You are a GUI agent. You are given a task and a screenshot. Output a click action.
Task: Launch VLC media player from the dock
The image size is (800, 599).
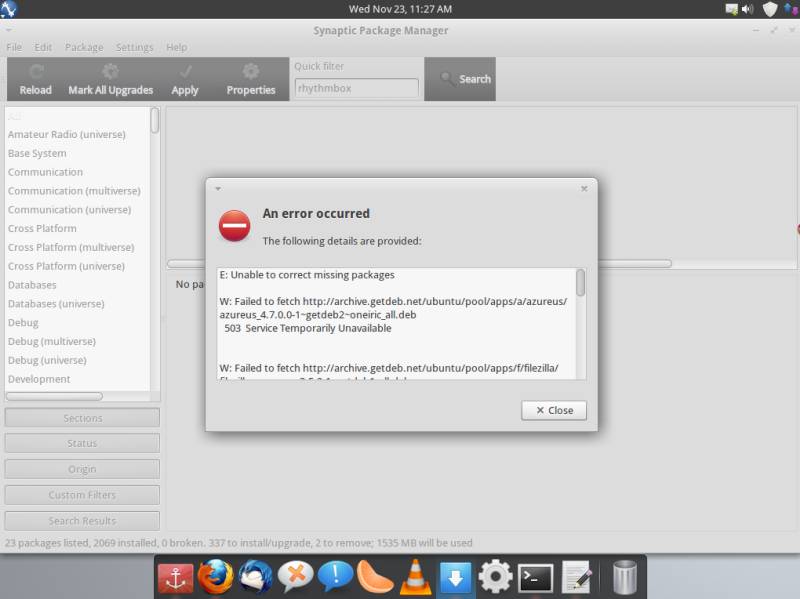click(x=415, y=577)
